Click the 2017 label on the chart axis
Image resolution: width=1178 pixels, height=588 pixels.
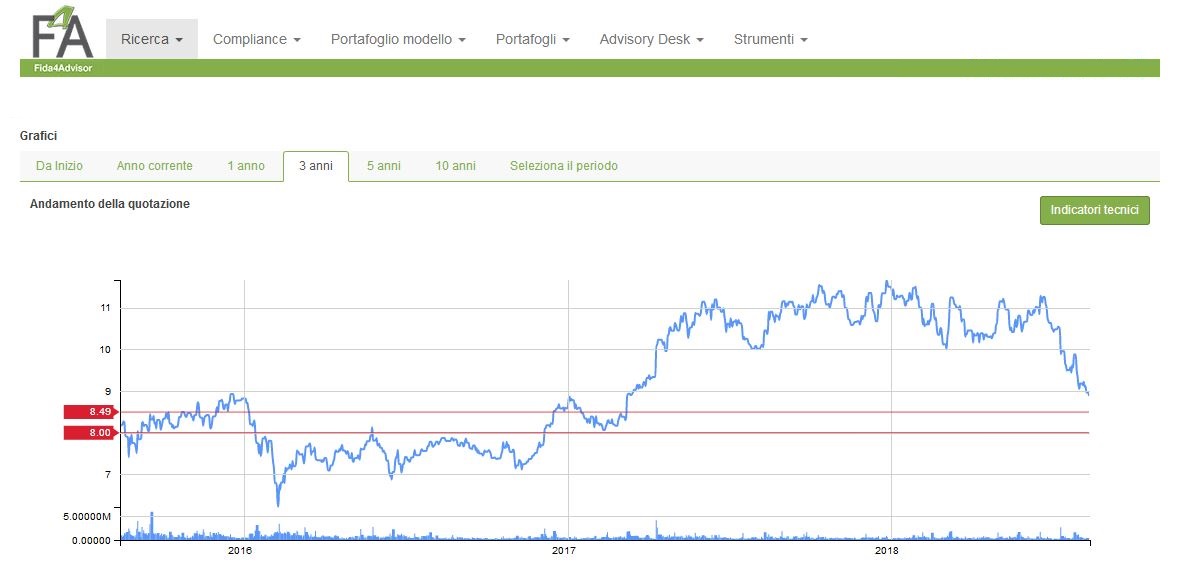pyautogui.click(x=564, y=550)
